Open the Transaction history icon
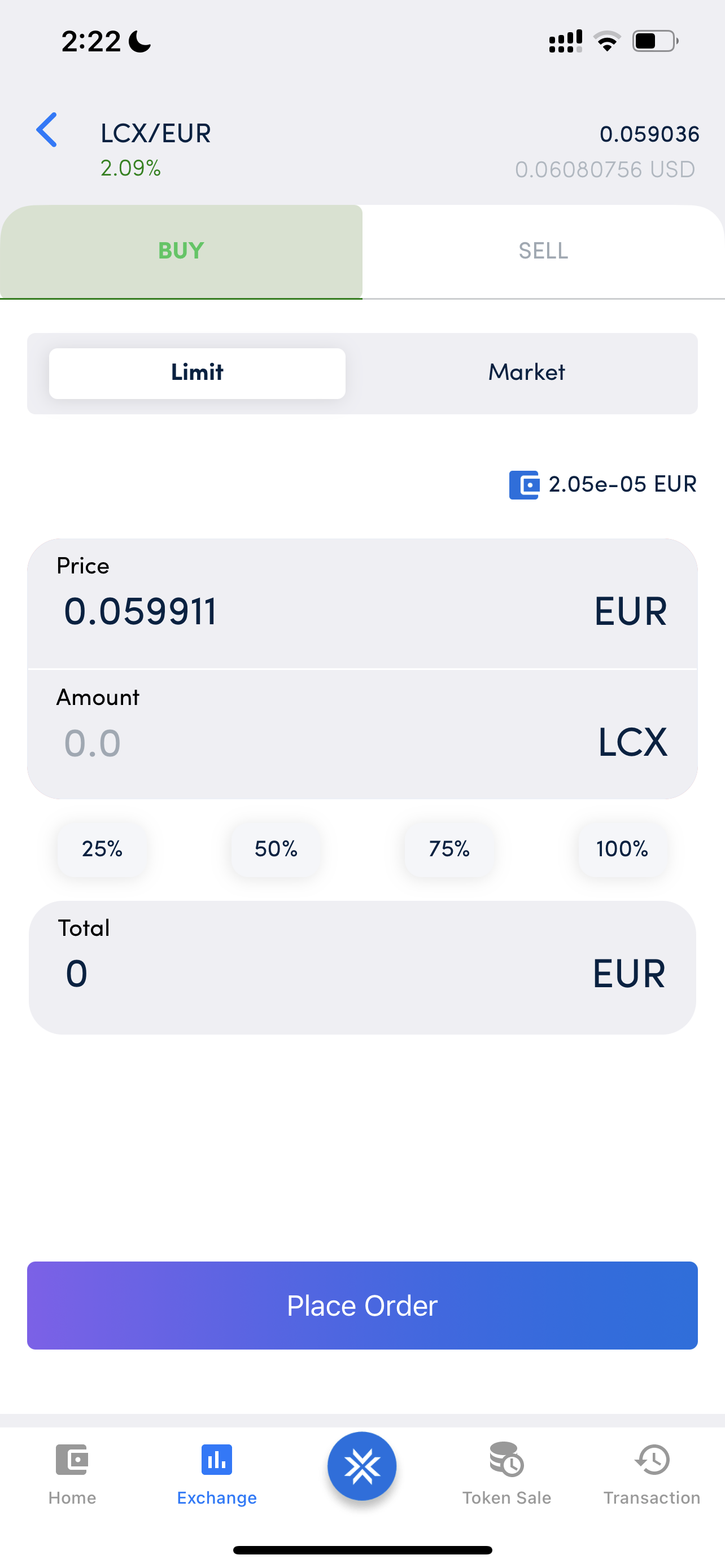Screen dimensions: 725x1568 coord(652,1460)
